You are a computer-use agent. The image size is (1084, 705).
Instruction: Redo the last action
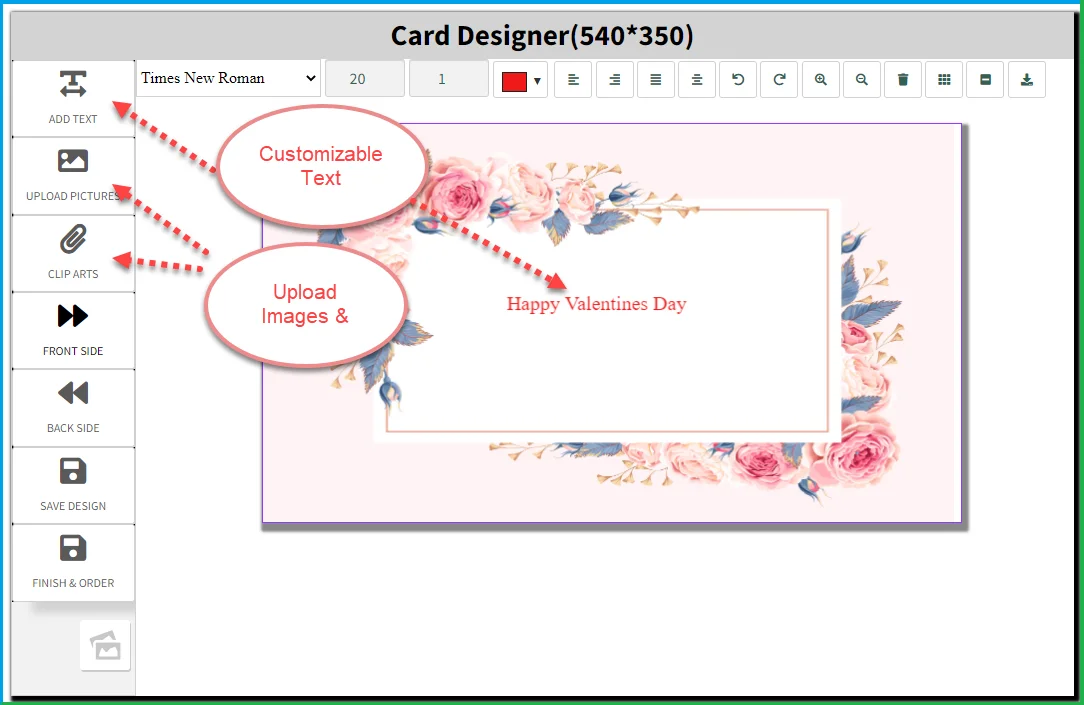779,79
